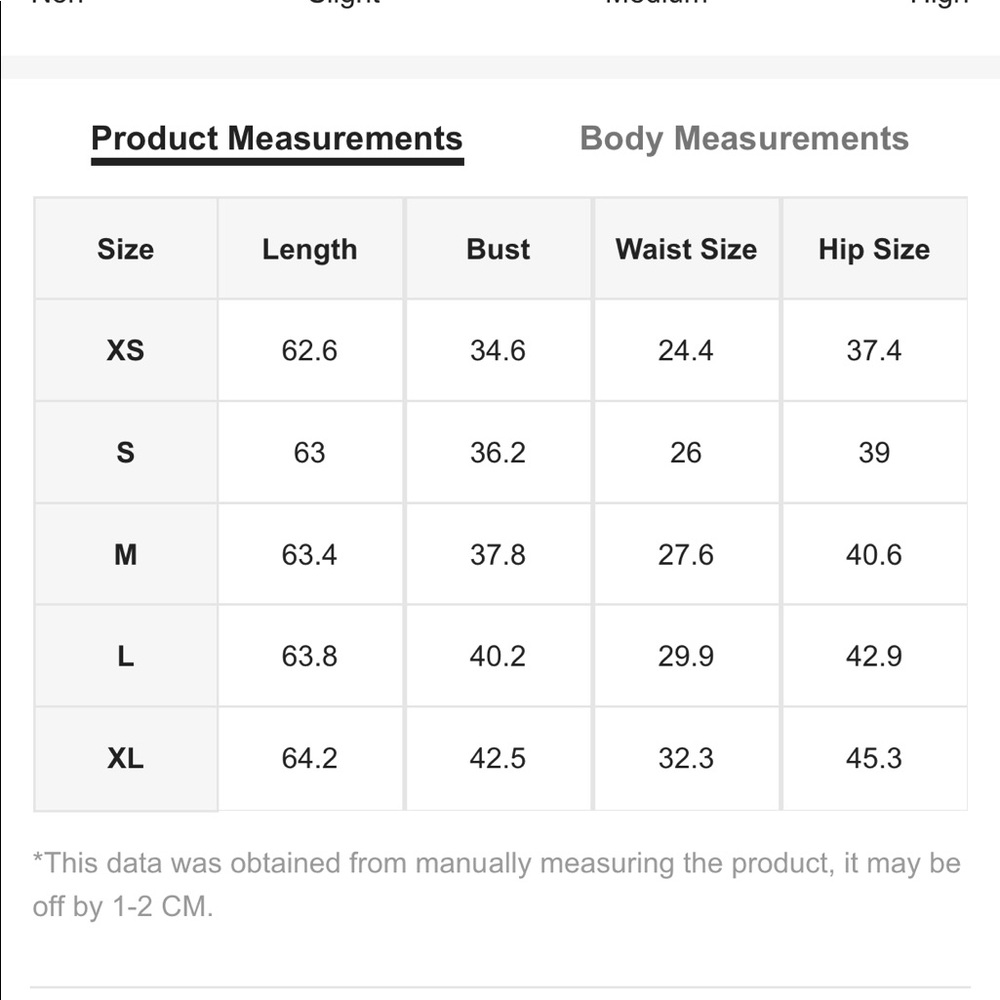
Task: Click the manual measuring disclaimer text
Action: pyautogui.click(x=496, y=885)
